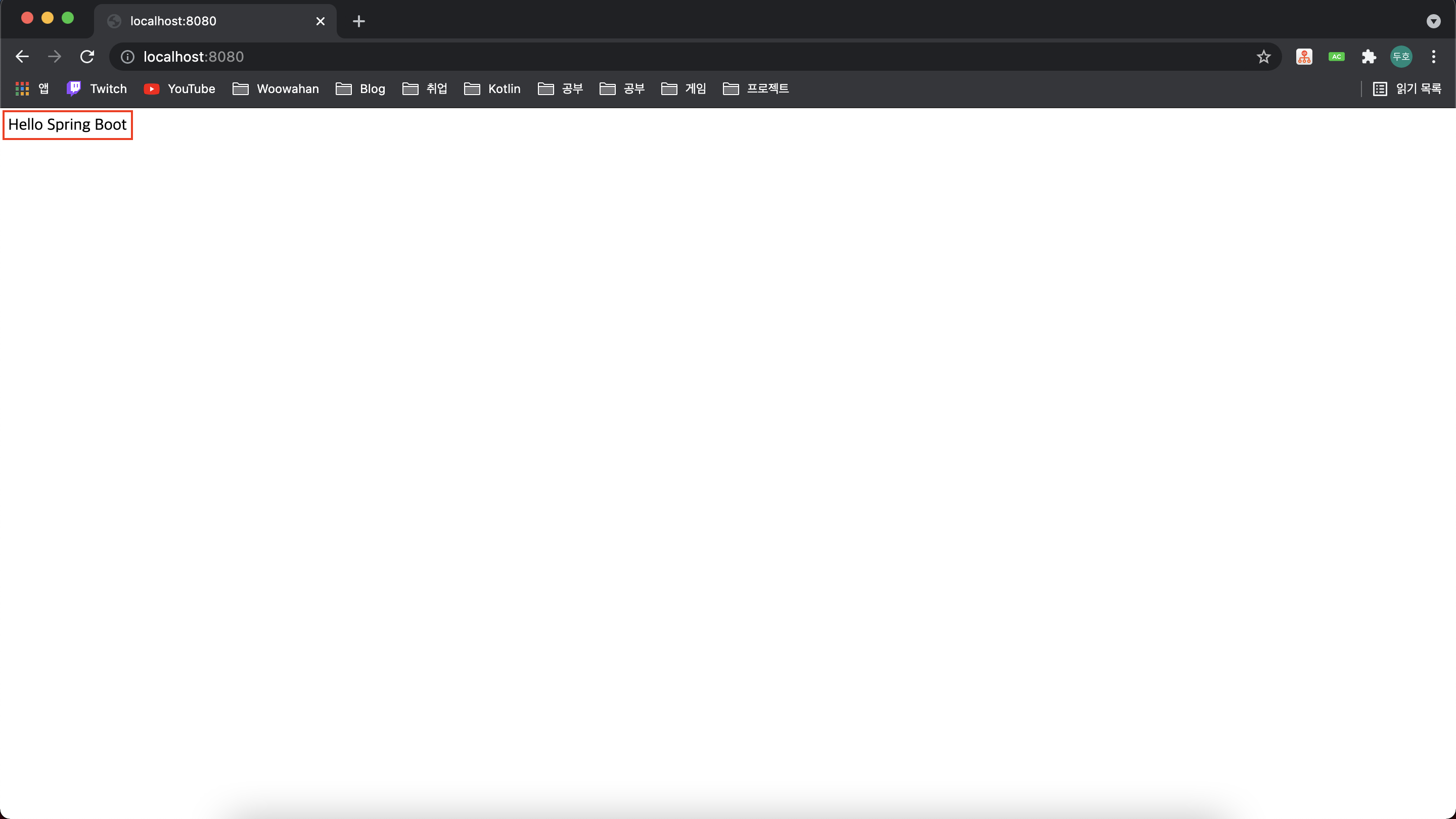Open the Extensions puzzle icon

1369,57
